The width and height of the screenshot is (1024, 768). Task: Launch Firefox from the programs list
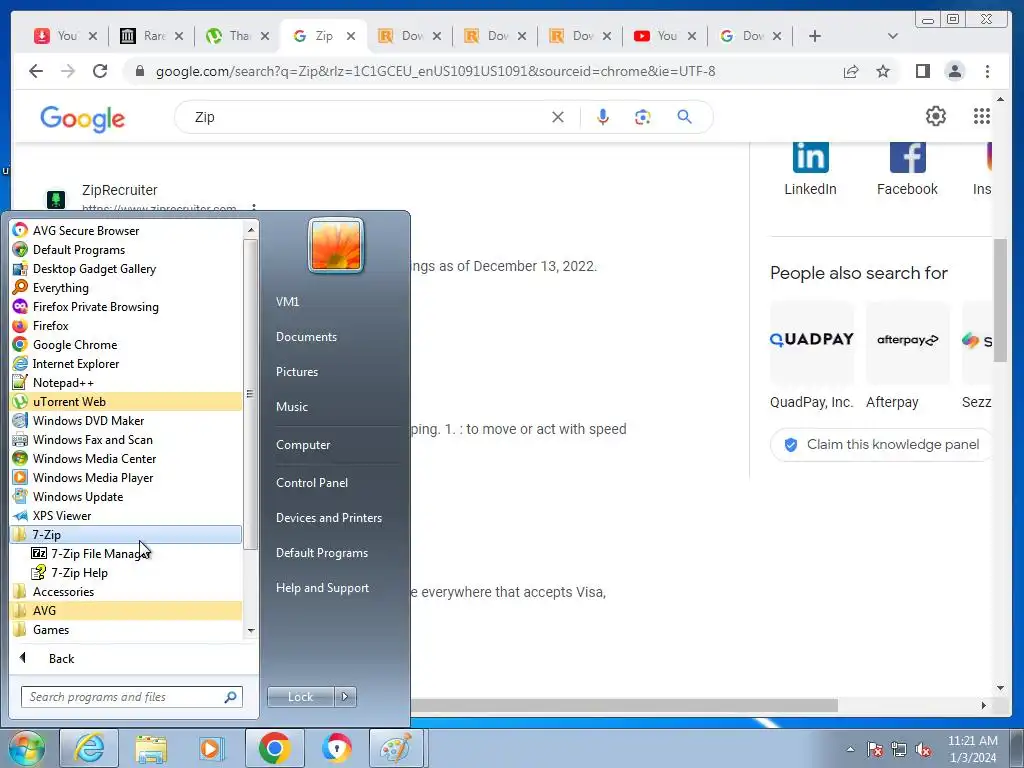127,325
